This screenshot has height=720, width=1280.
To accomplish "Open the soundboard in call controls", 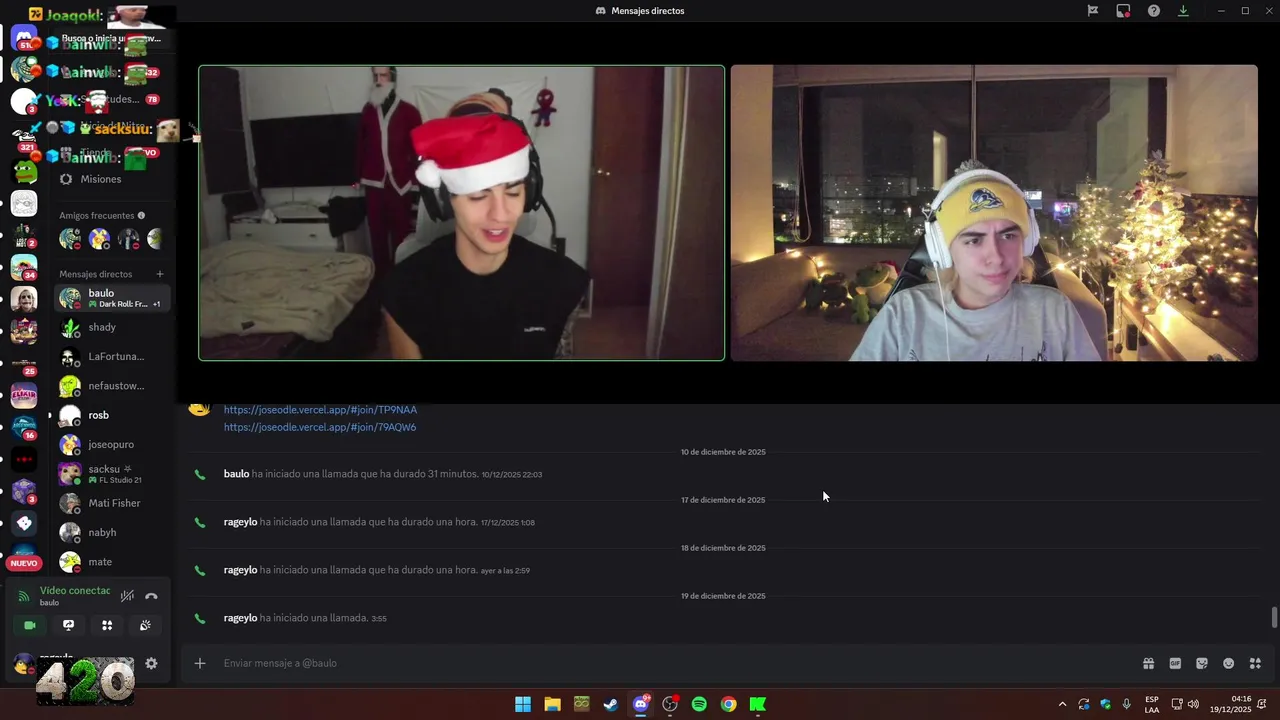I will pos(145,625).
